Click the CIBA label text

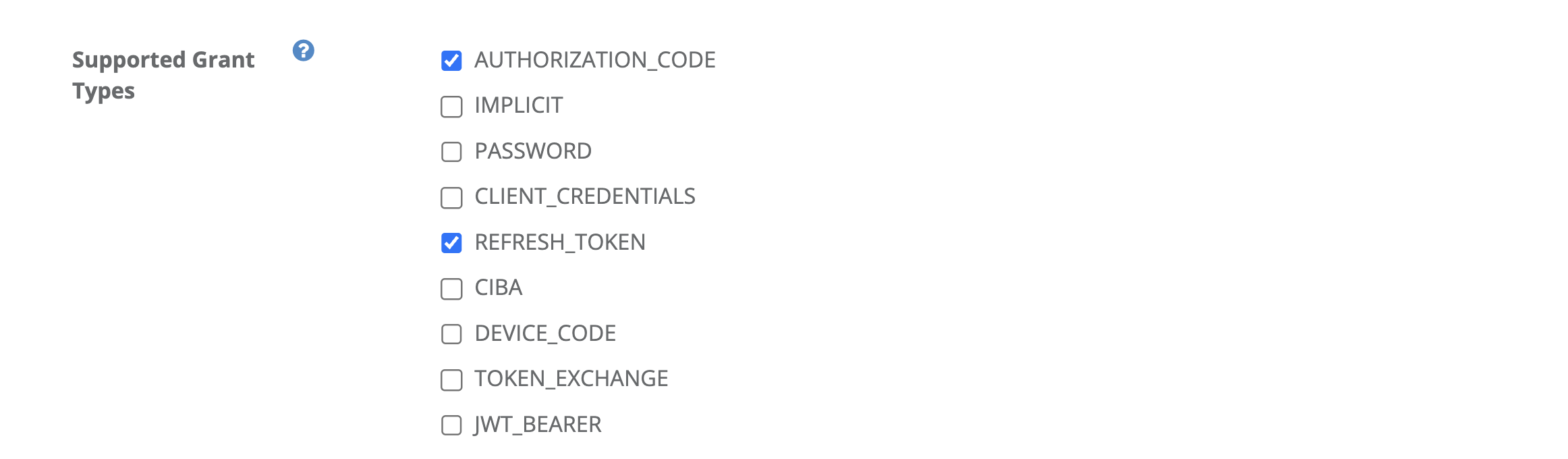(x=498, y=288)
